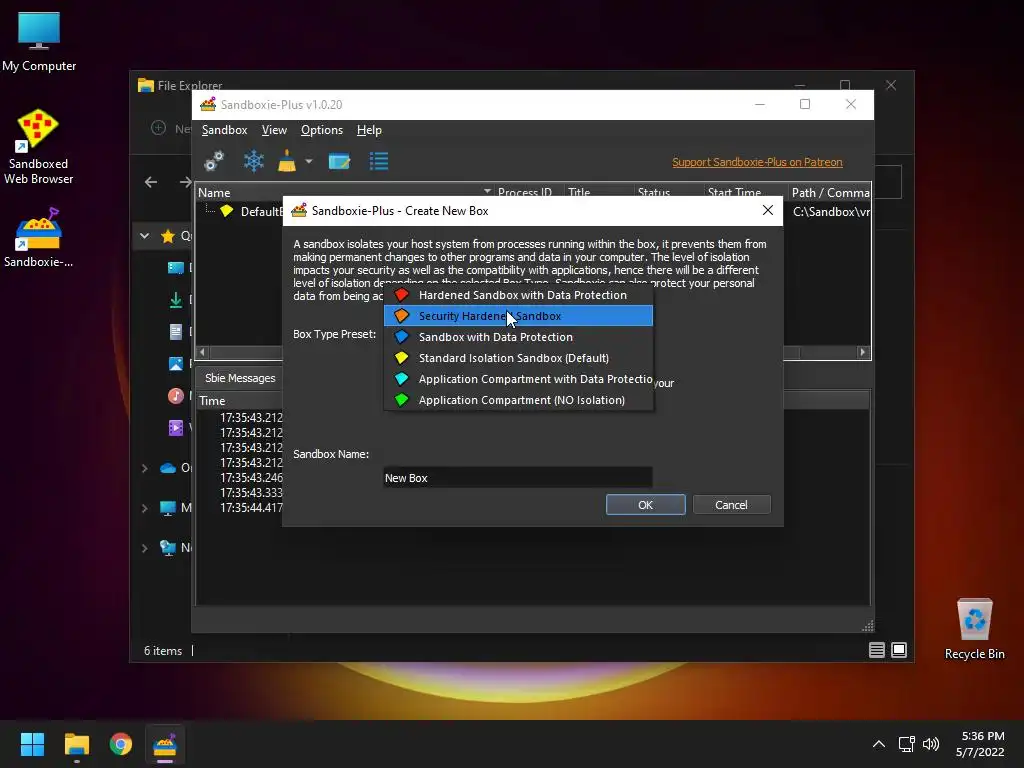Select Sandbox with Data Protection option
Image resolution: width=1024 pixels, height=768 pixels.
point(519,337)
